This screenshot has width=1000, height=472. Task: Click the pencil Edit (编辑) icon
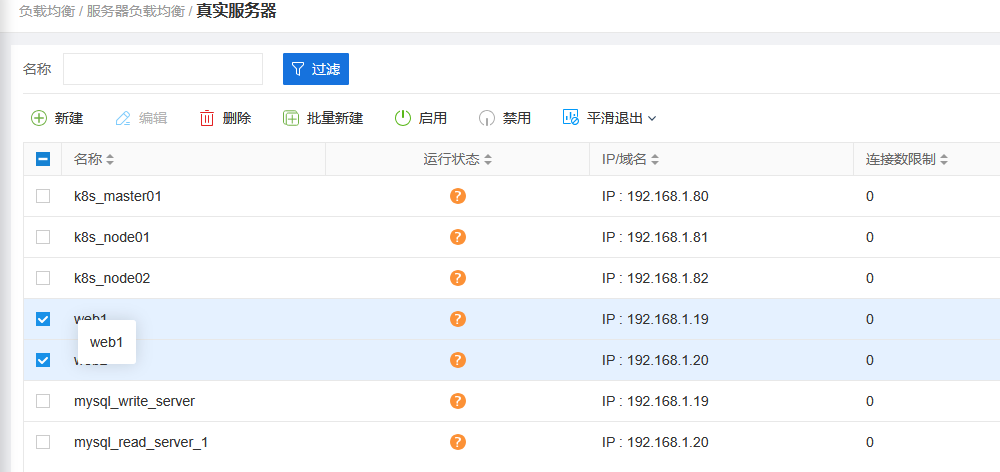click(x=123, y=118)
